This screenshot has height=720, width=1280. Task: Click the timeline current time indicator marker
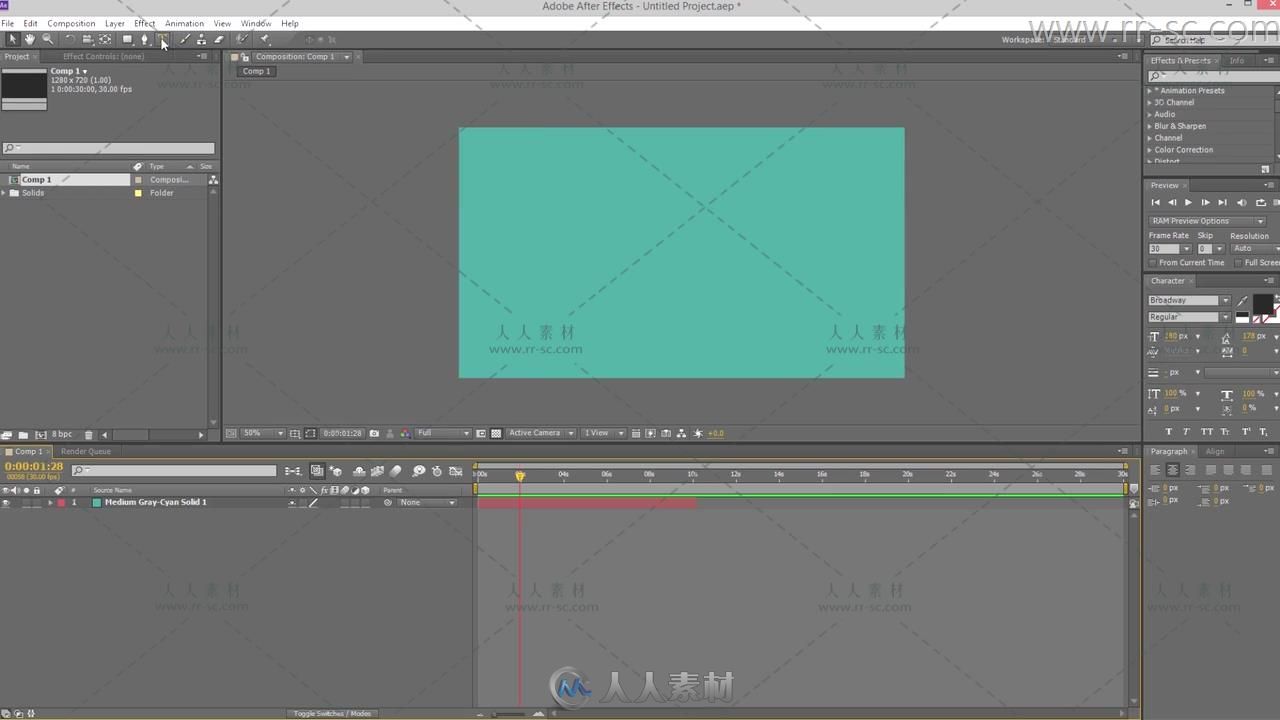point(520,476)
